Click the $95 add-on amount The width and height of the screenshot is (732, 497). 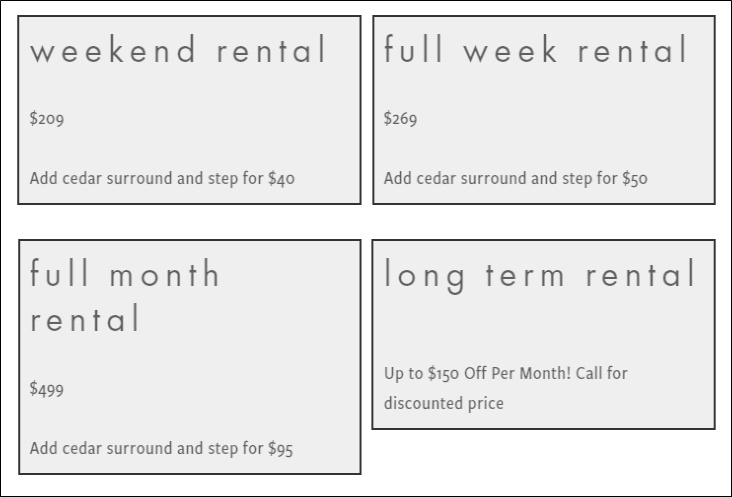(x=281, y=449)
